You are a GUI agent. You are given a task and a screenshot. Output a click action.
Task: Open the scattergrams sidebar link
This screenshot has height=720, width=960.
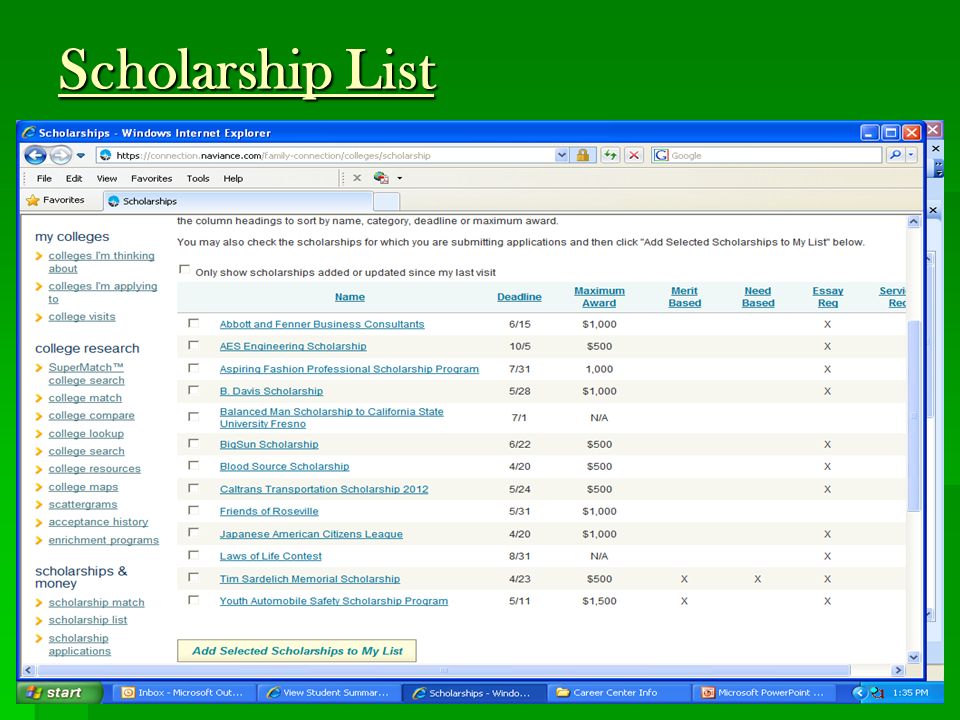pos(83,504)
